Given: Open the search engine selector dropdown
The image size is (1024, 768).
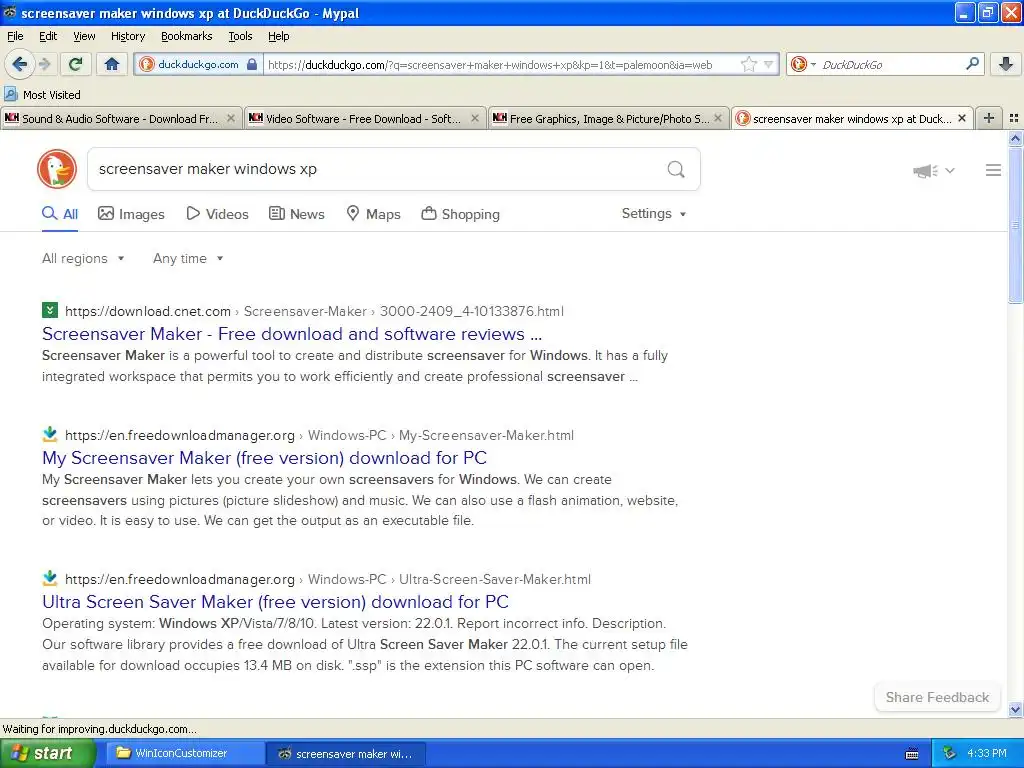Looking at the screenshot, I should click(x=803, y=64).
